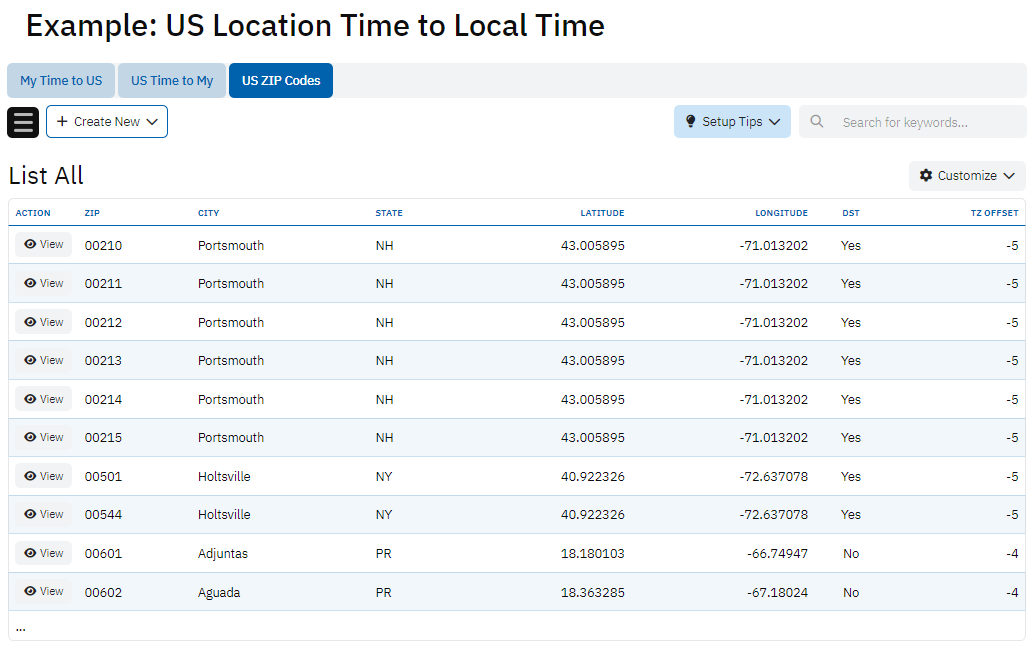The image size is (1029, 646).
Task: Open the hamburger menu icon
Action: click(x=23, y=122)
